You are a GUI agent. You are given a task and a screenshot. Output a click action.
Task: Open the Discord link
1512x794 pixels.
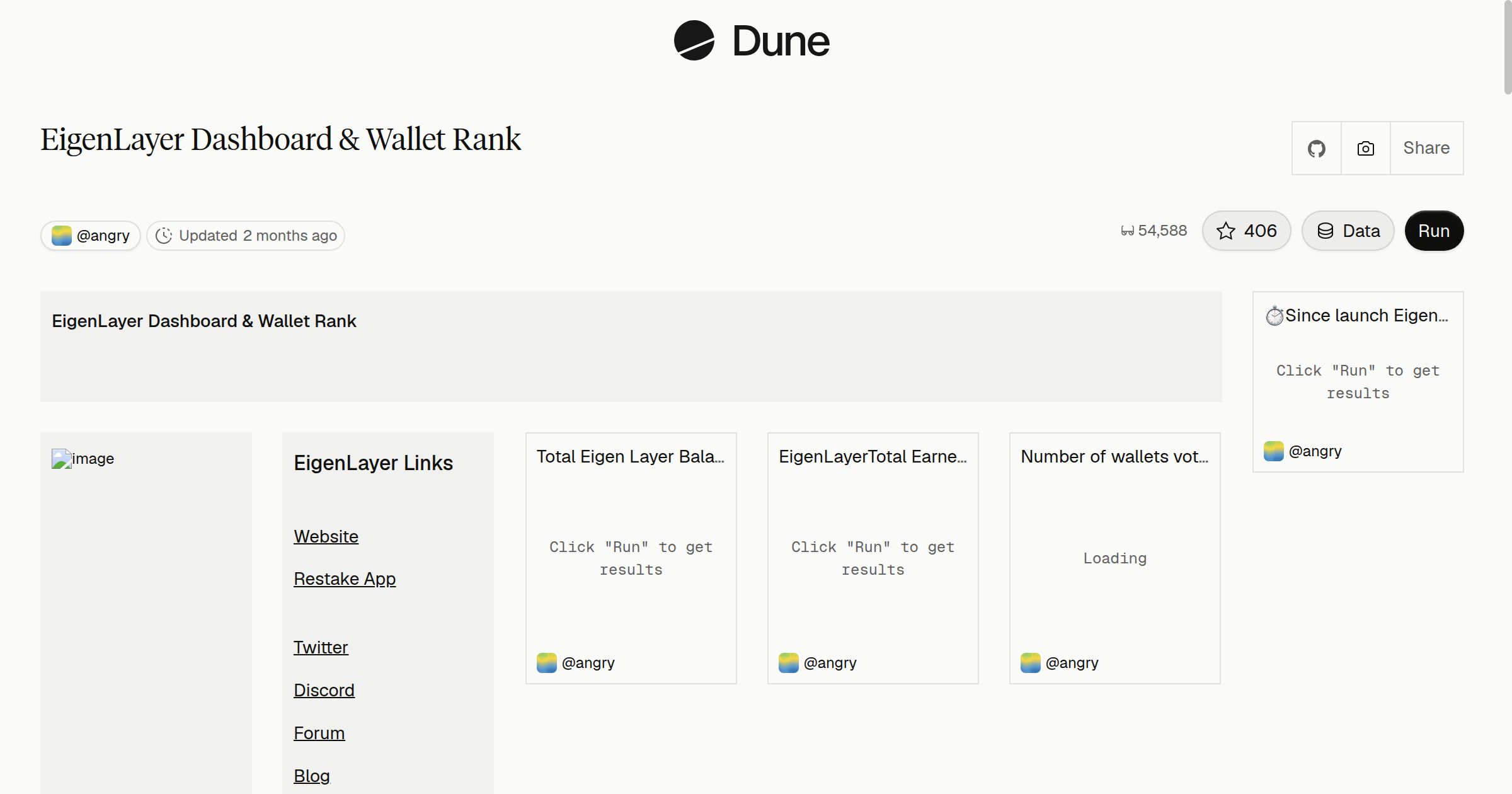[324, 690]
